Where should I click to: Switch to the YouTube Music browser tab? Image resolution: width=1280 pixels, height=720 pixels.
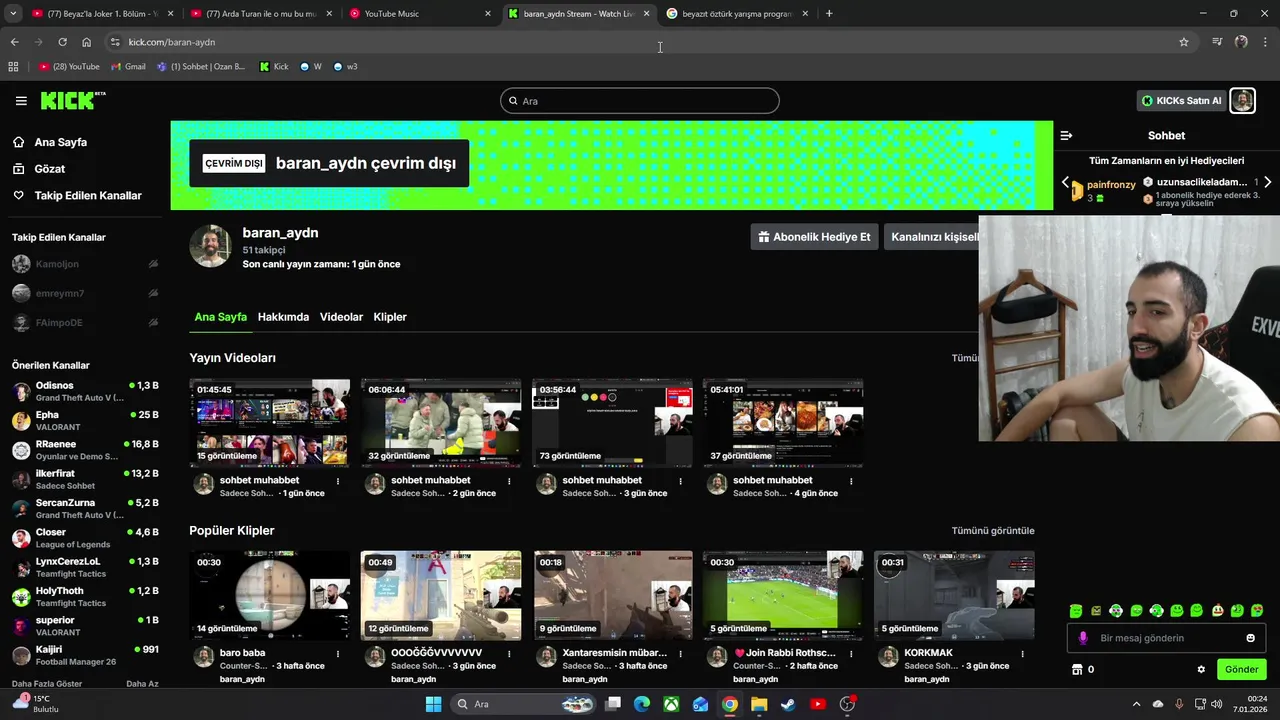[420, 14]
